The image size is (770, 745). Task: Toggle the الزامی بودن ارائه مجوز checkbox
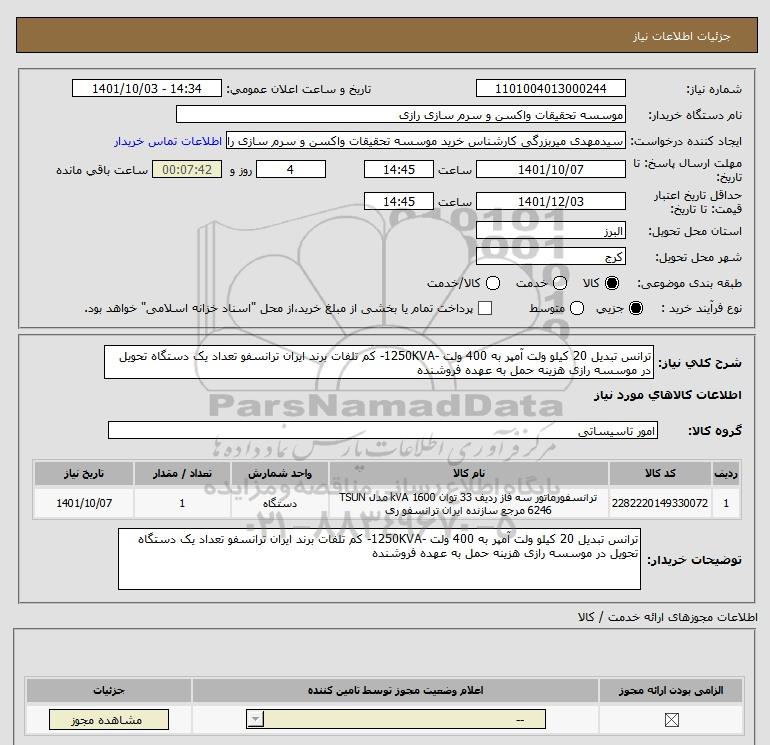click(x=671, y=720)
